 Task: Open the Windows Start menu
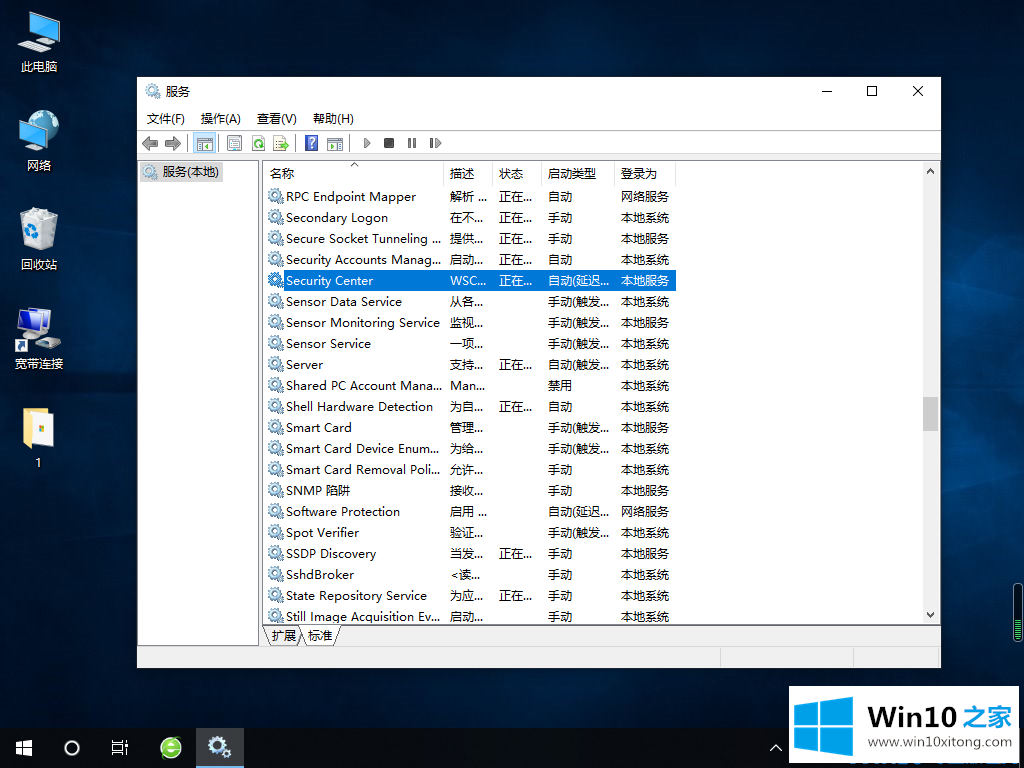[24, 747]
